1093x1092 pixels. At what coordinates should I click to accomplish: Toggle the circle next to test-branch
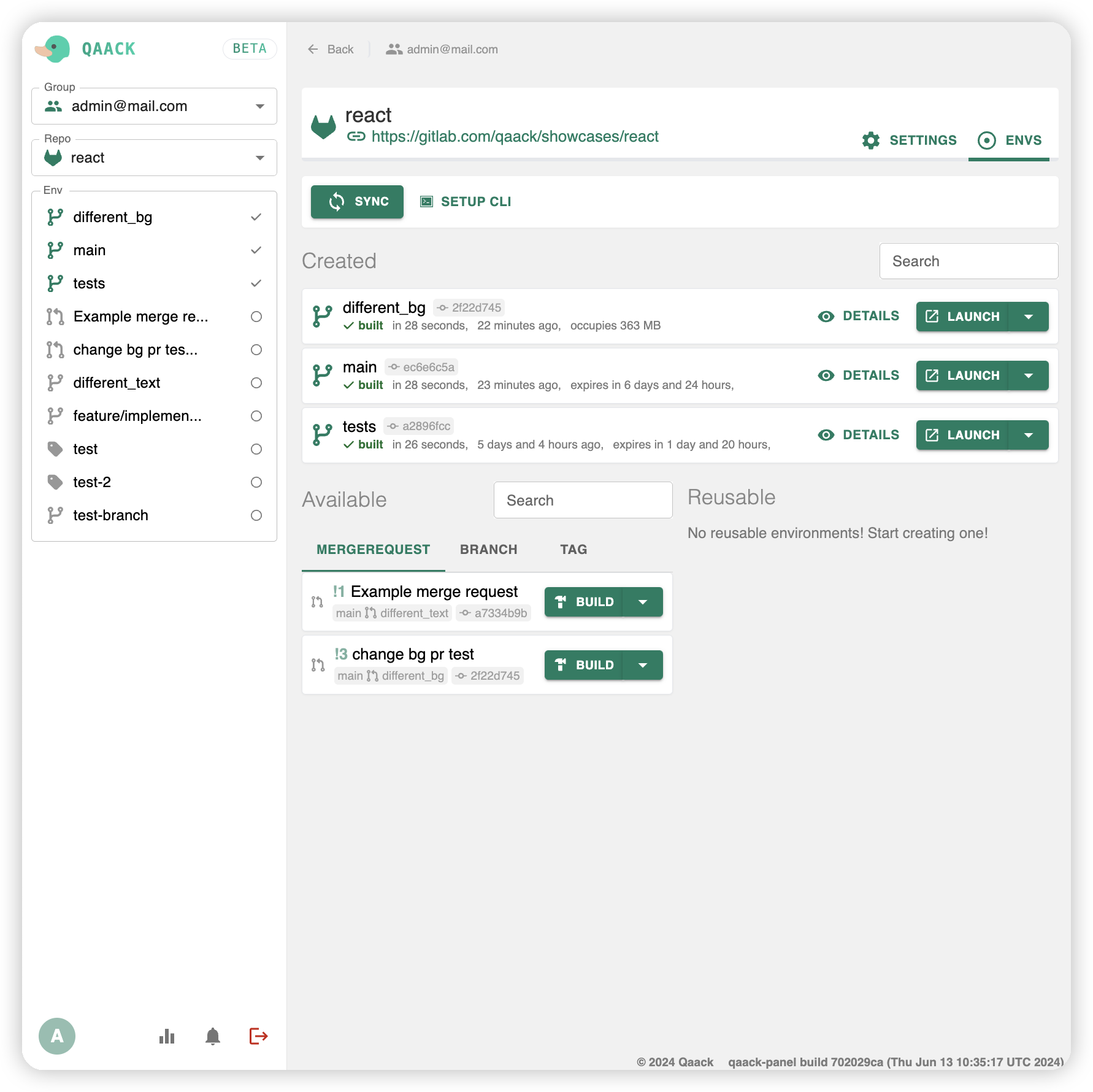tap(256, 515)
